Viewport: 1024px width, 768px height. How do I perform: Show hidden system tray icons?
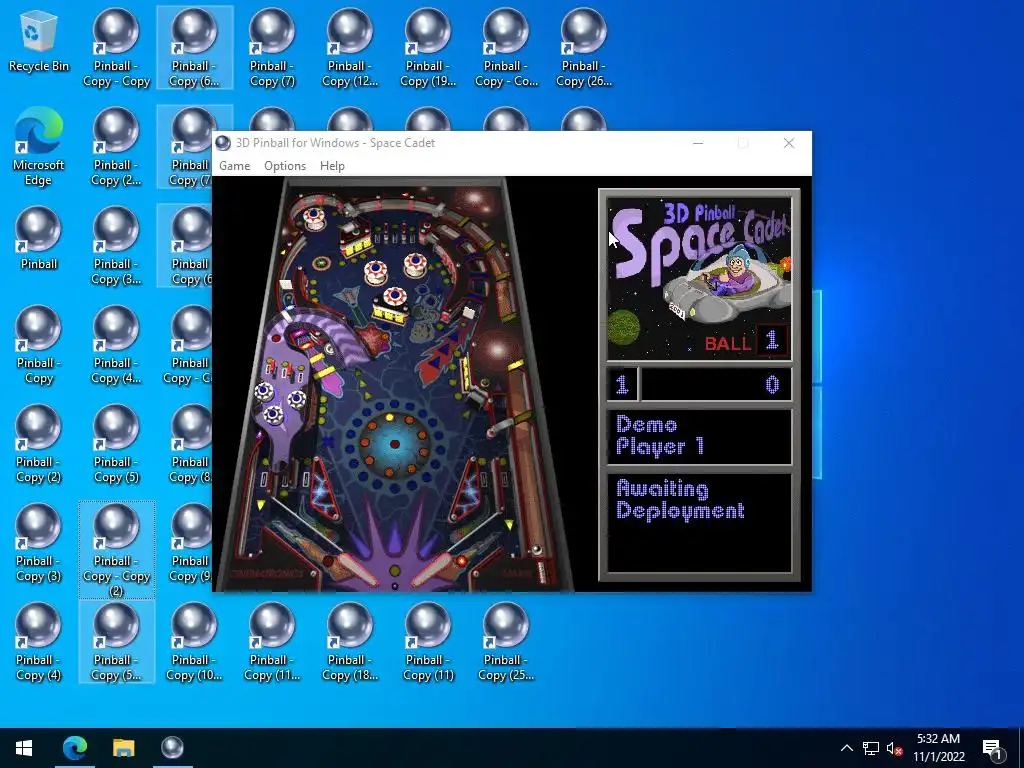[846, 748]
